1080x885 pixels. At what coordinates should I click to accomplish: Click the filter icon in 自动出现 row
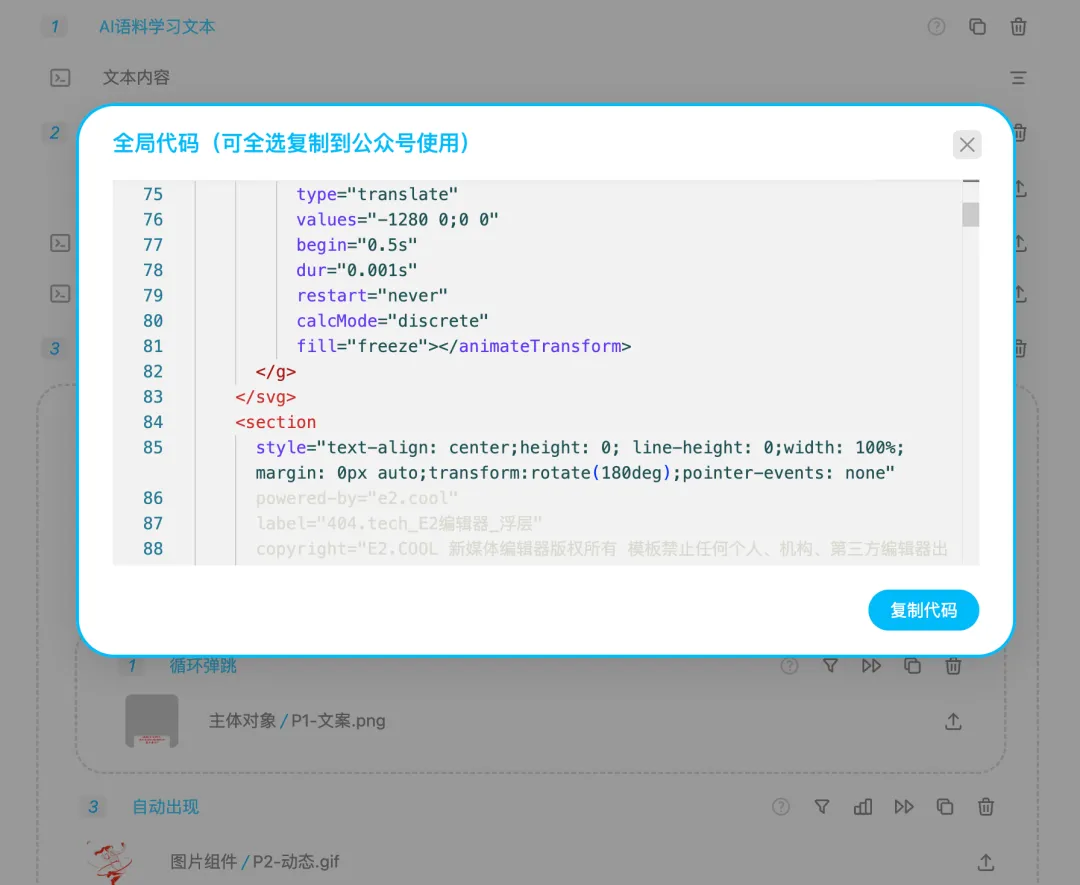822,806
